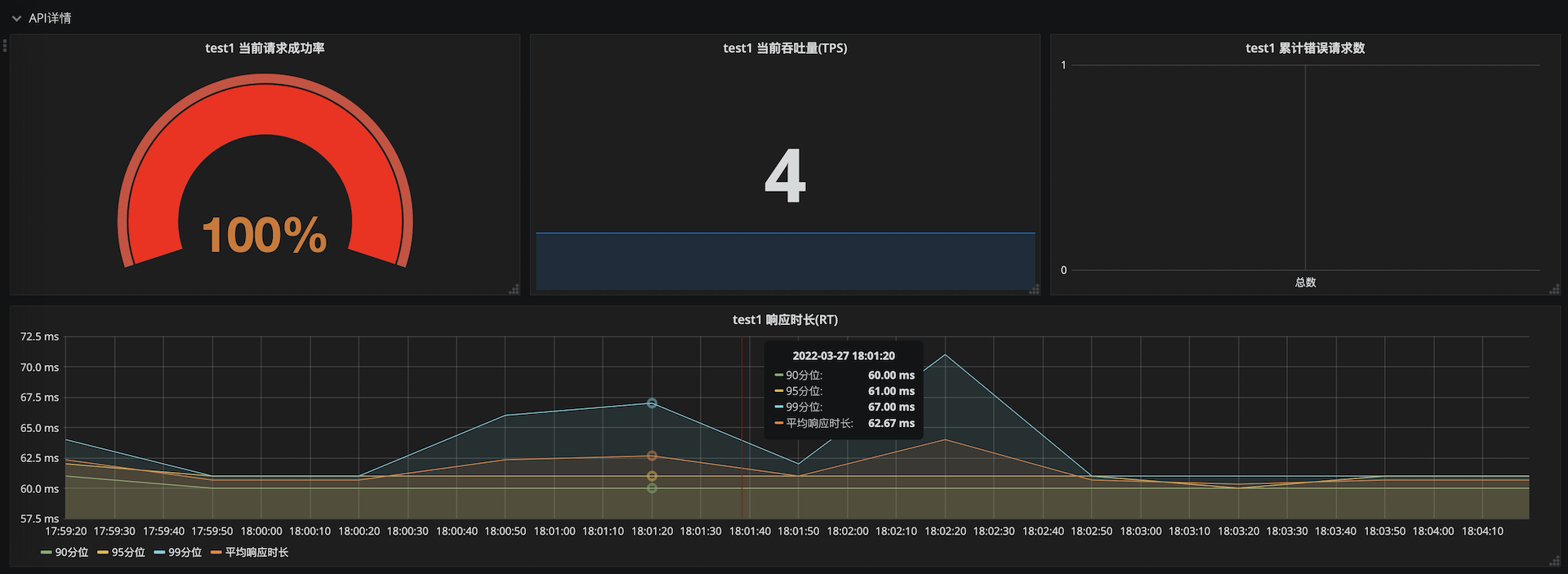Click the 90分位 legend green color swatch
1568x574 pixels.
point(47,553)
